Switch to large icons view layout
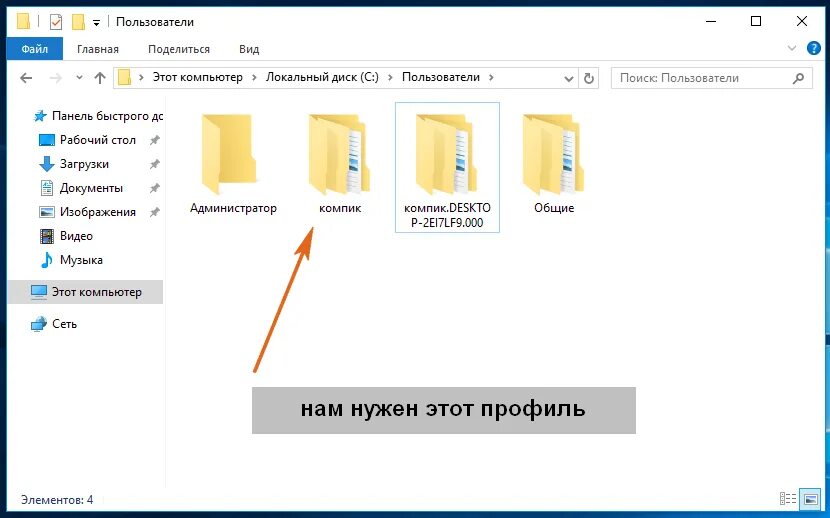The width and height of the screenshot is (830, 518). coord(810,498)
